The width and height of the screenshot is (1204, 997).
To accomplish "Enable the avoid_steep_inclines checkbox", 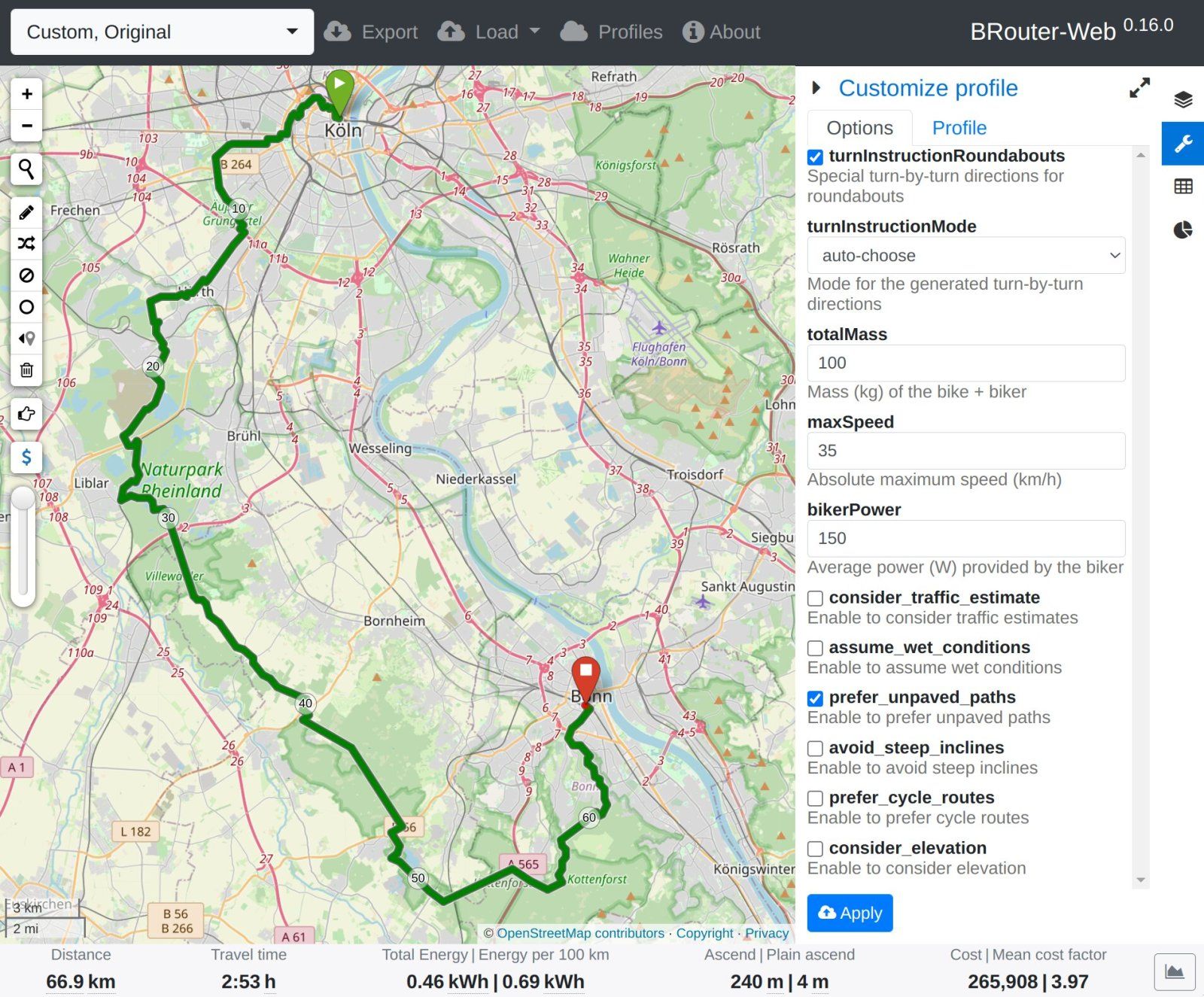I will point(815,749).
